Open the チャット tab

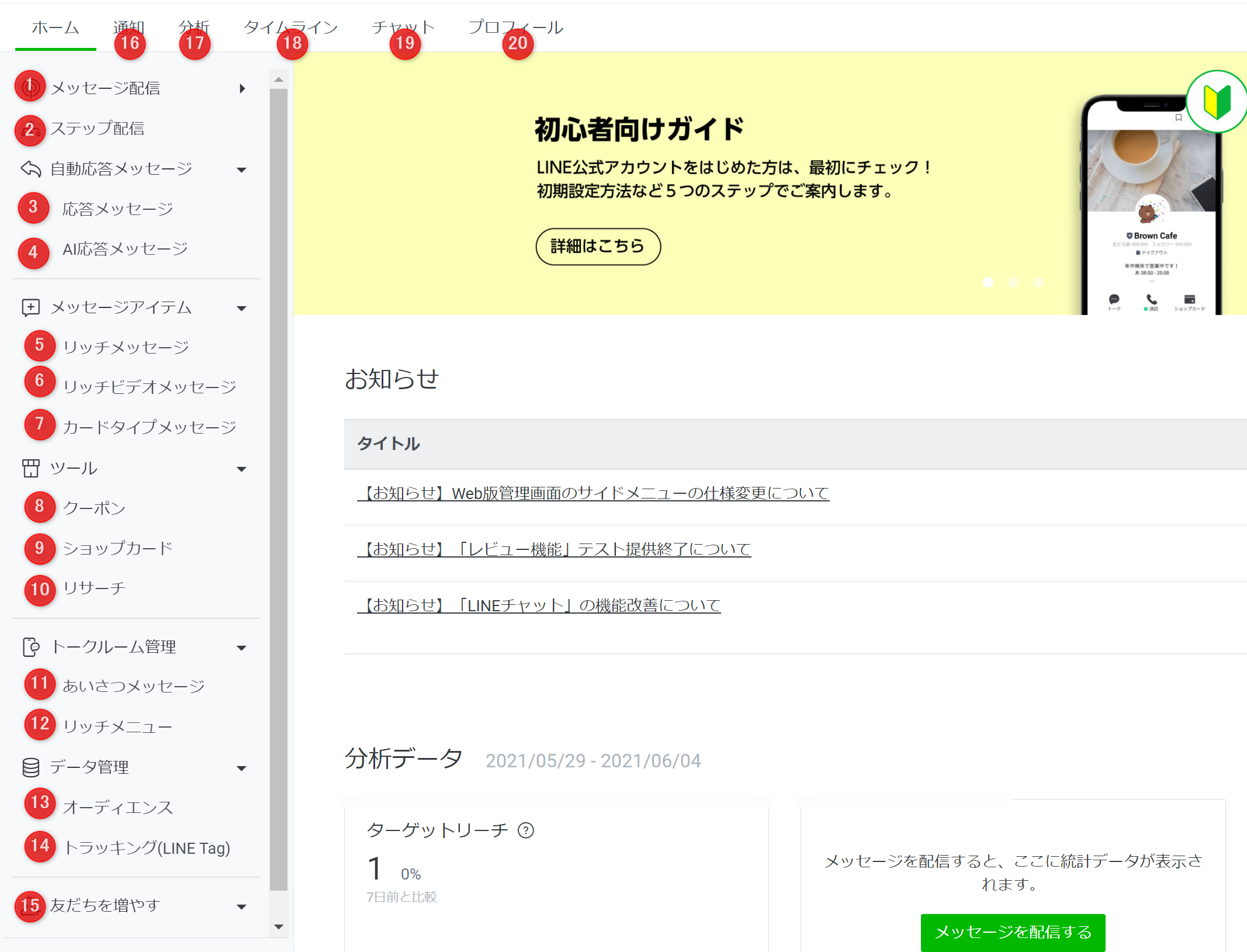click(x=403, y=27)
